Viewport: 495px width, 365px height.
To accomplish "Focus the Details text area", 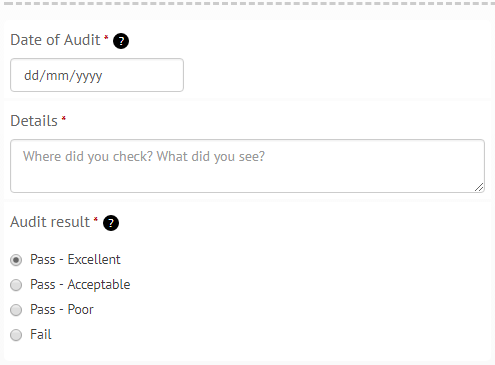I will coord(247,166).
